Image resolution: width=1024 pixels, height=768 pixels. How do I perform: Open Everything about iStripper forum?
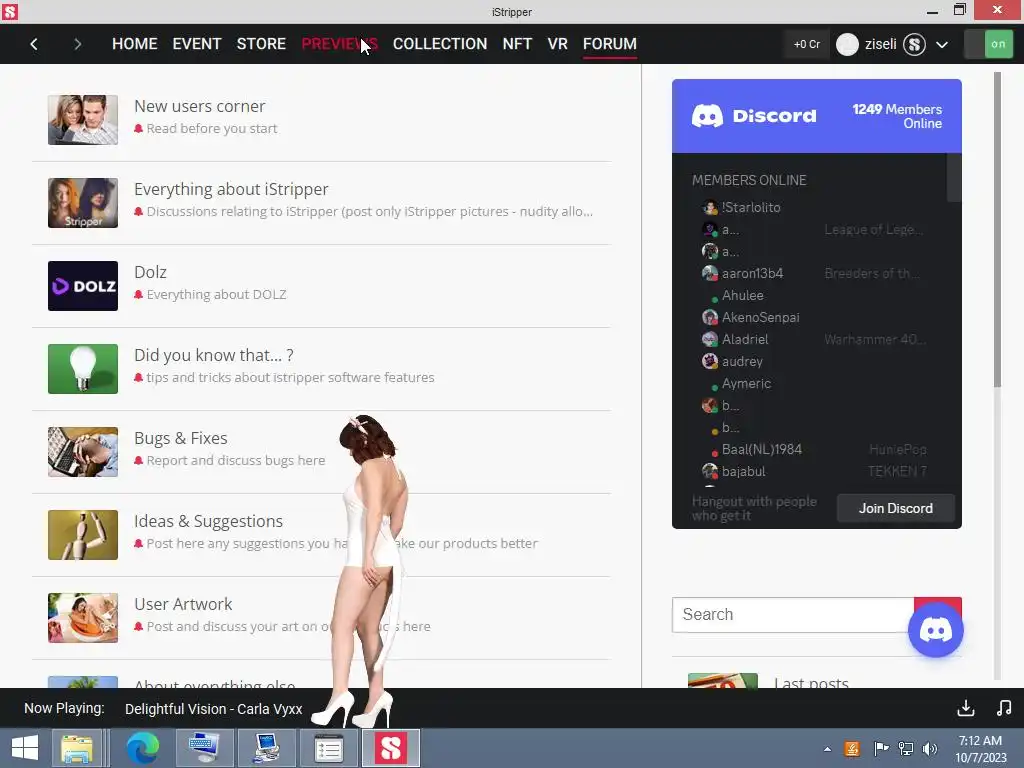tap(231, 189)
